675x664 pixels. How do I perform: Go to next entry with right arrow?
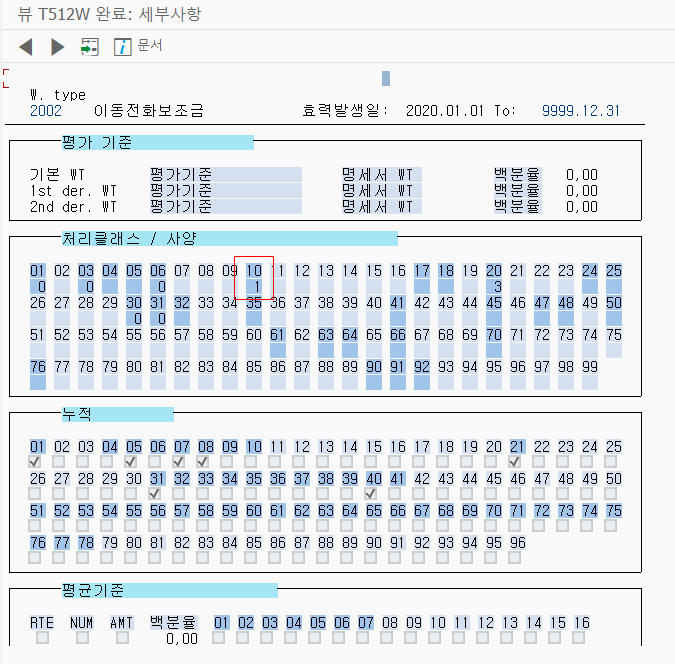57,47
